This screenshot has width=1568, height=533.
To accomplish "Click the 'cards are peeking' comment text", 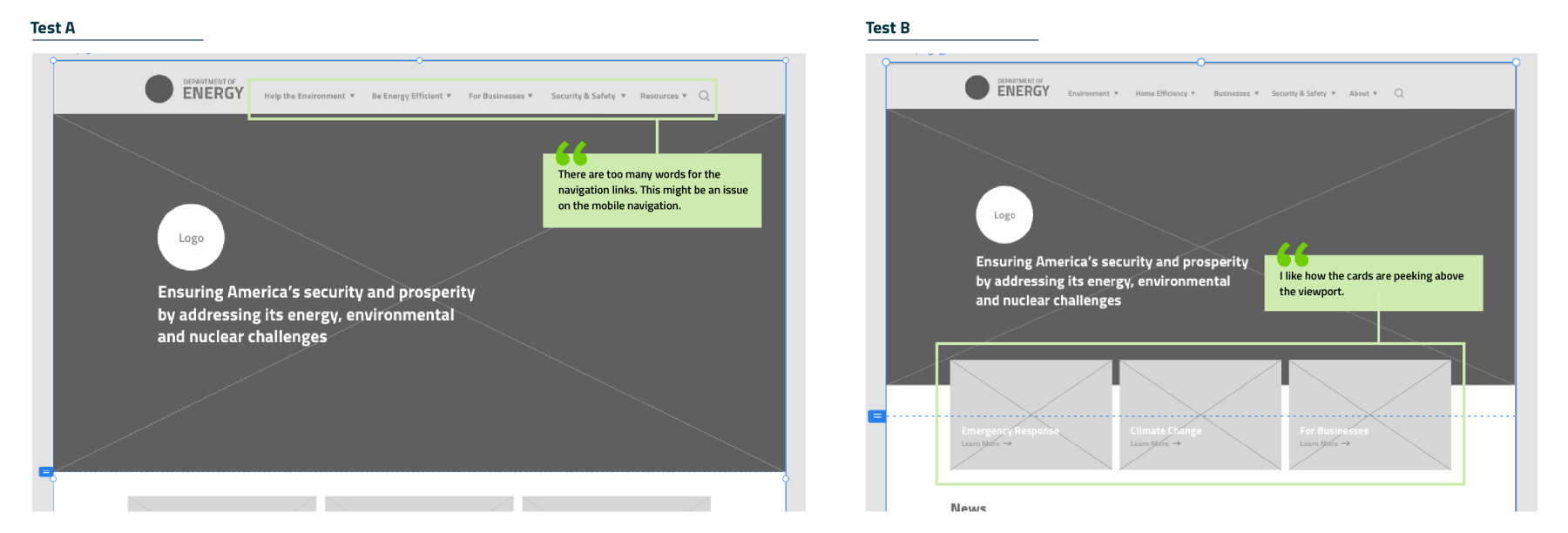I will [x=1371, y=284].
